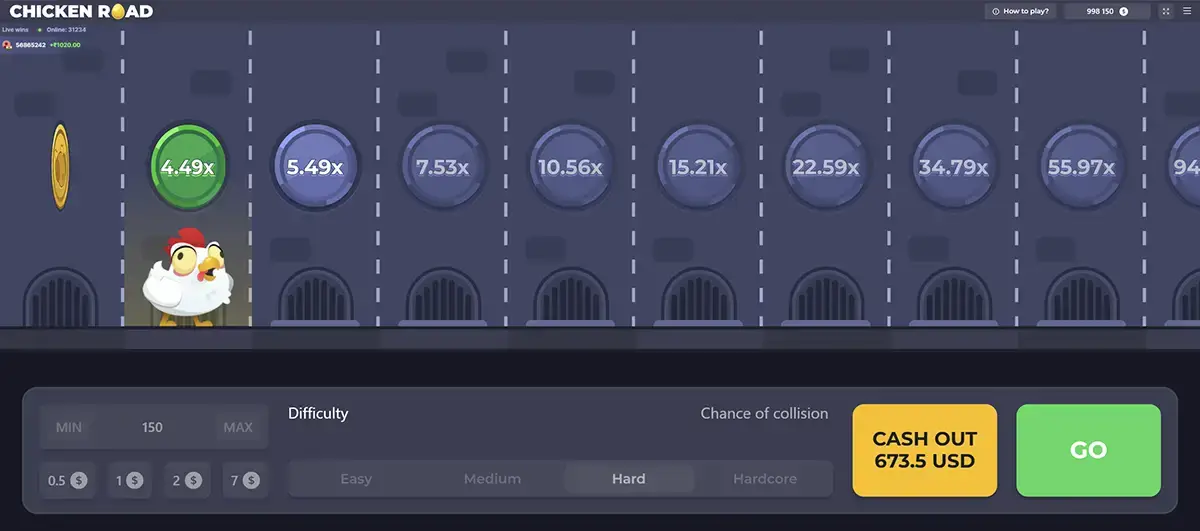1200x531 pixels.
Task: Select the 5.49x multiplier manhole
Action: [x=315, y=167]
